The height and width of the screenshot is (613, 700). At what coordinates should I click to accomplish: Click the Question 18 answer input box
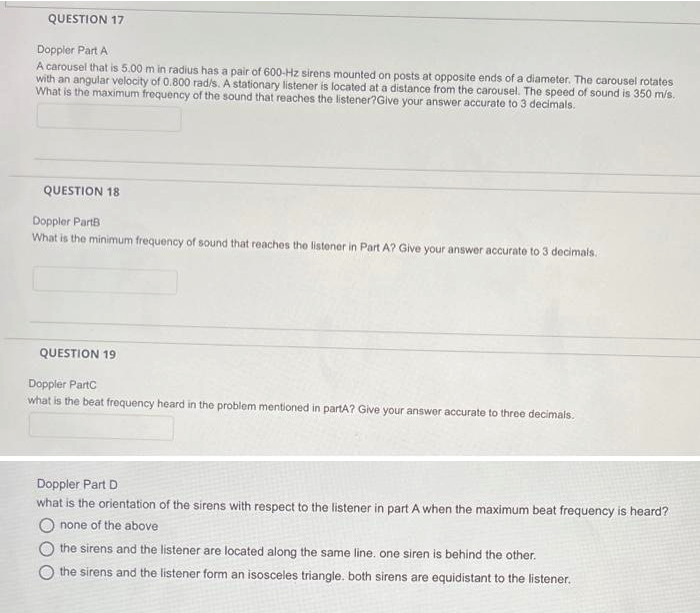click(x=105, y=281)
